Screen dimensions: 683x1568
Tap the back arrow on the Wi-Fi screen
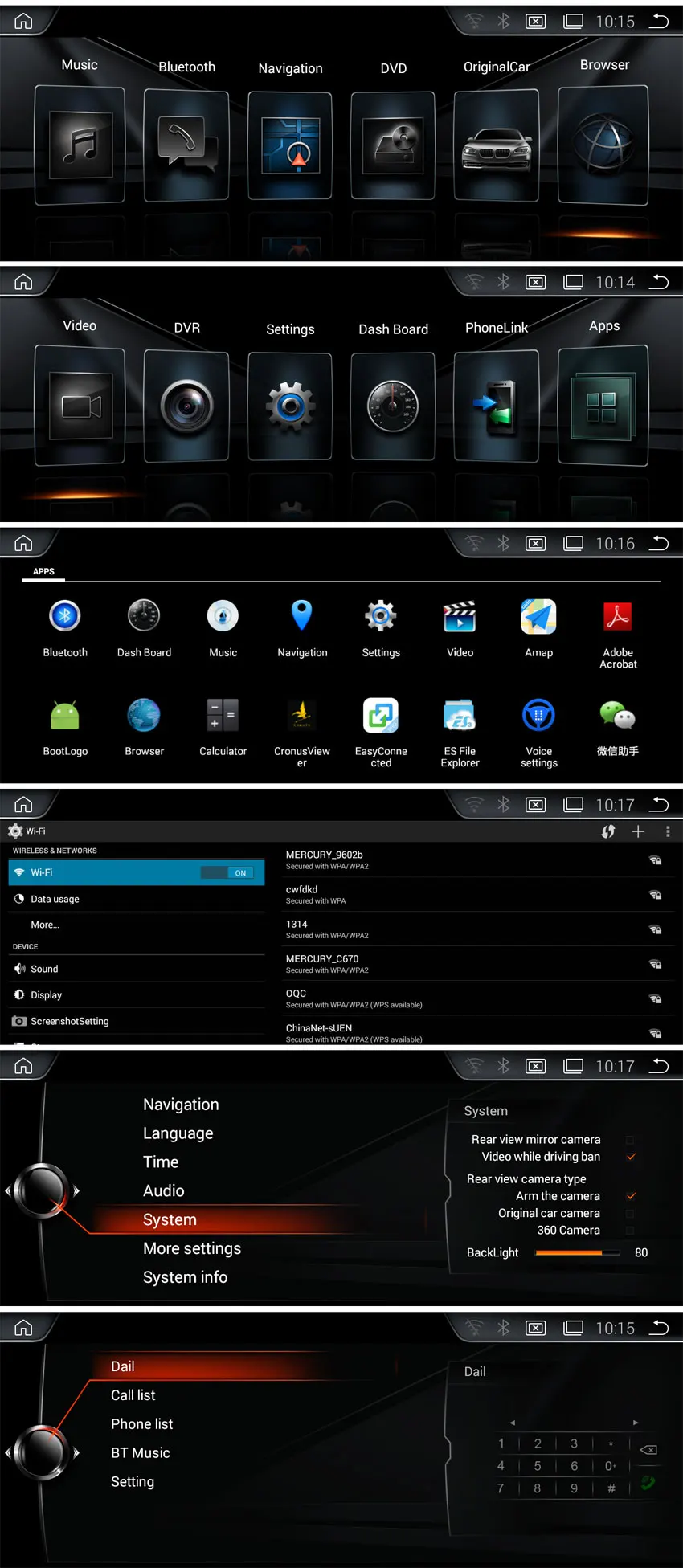659,804
